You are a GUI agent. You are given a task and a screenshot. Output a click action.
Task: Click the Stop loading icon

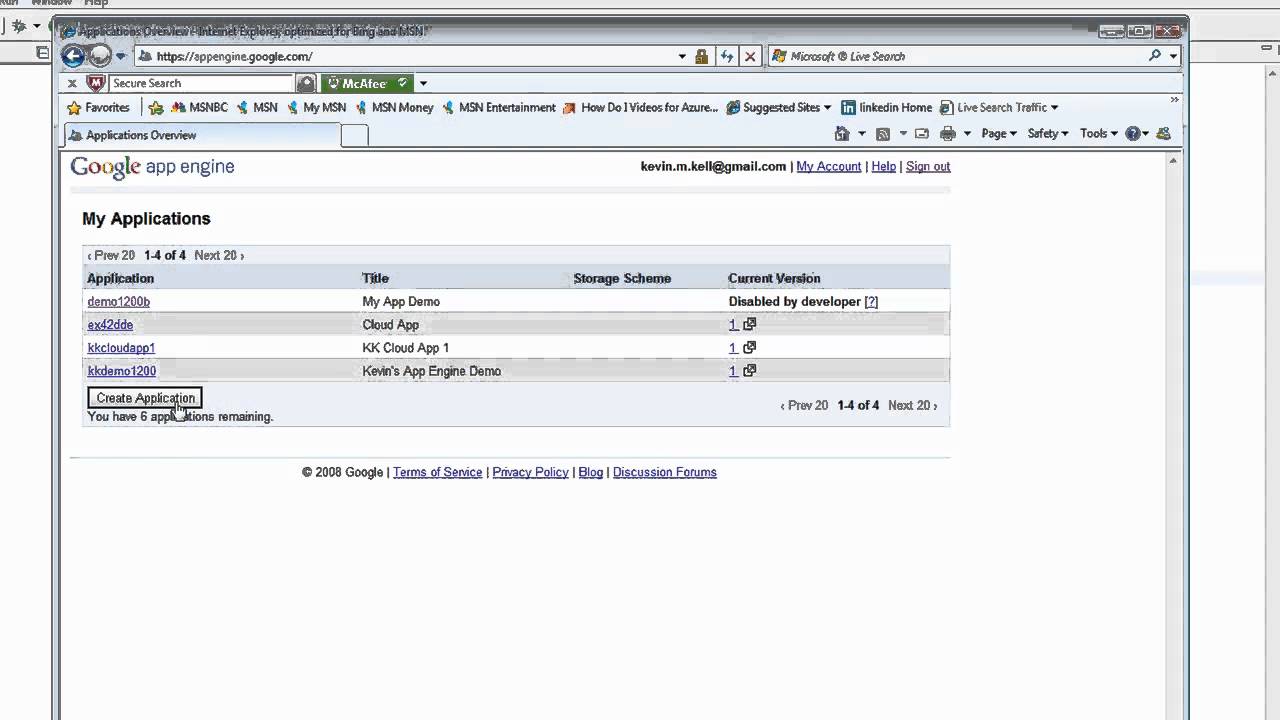pyautogui.click(x=750, y=56)
